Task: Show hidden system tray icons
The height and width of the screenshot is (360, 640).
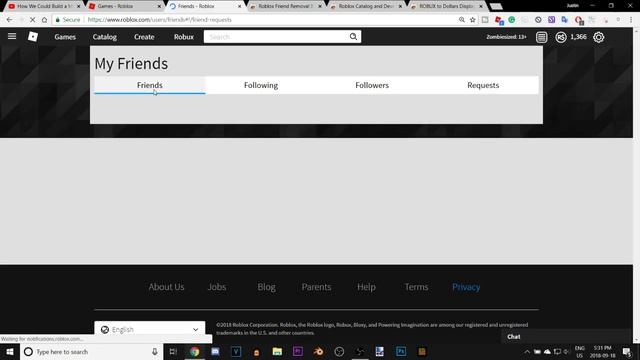Action: pyautogui.click(x=527, y=351)
